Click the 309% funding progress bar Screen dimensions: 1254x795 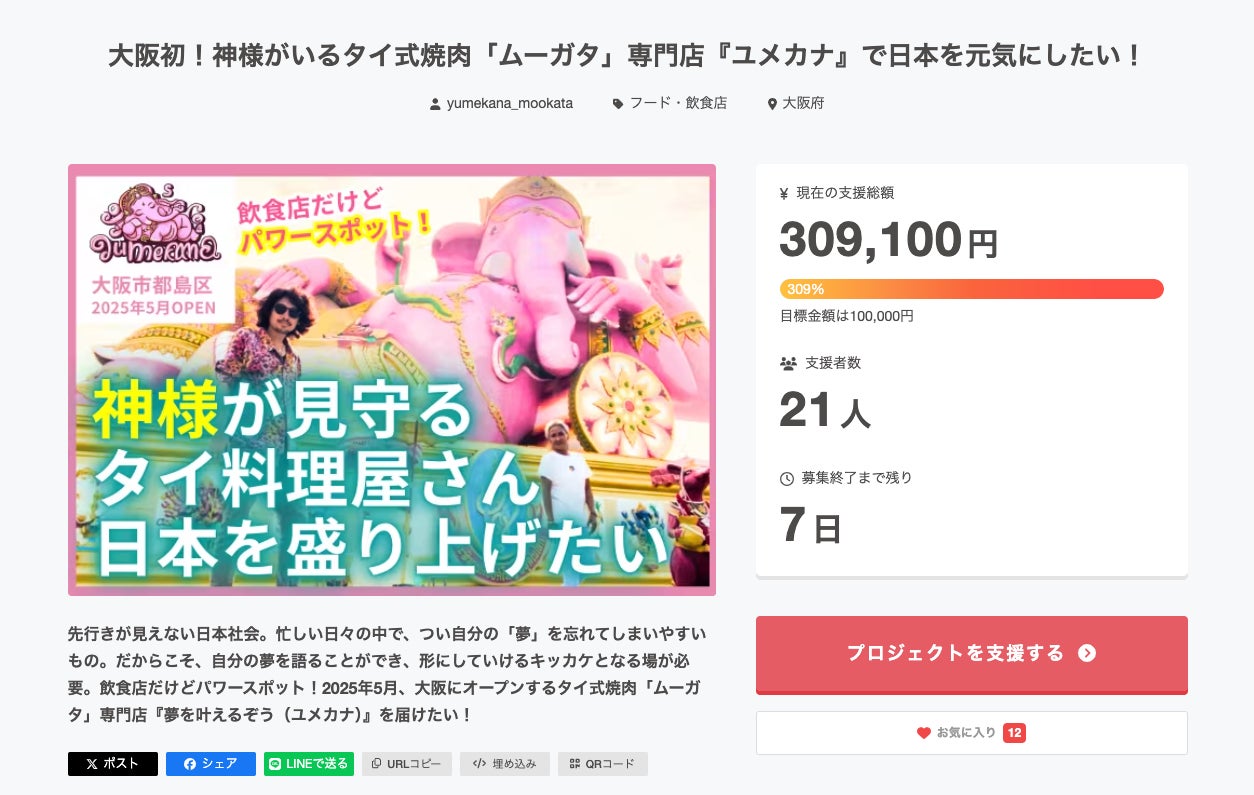pos(971,289)
